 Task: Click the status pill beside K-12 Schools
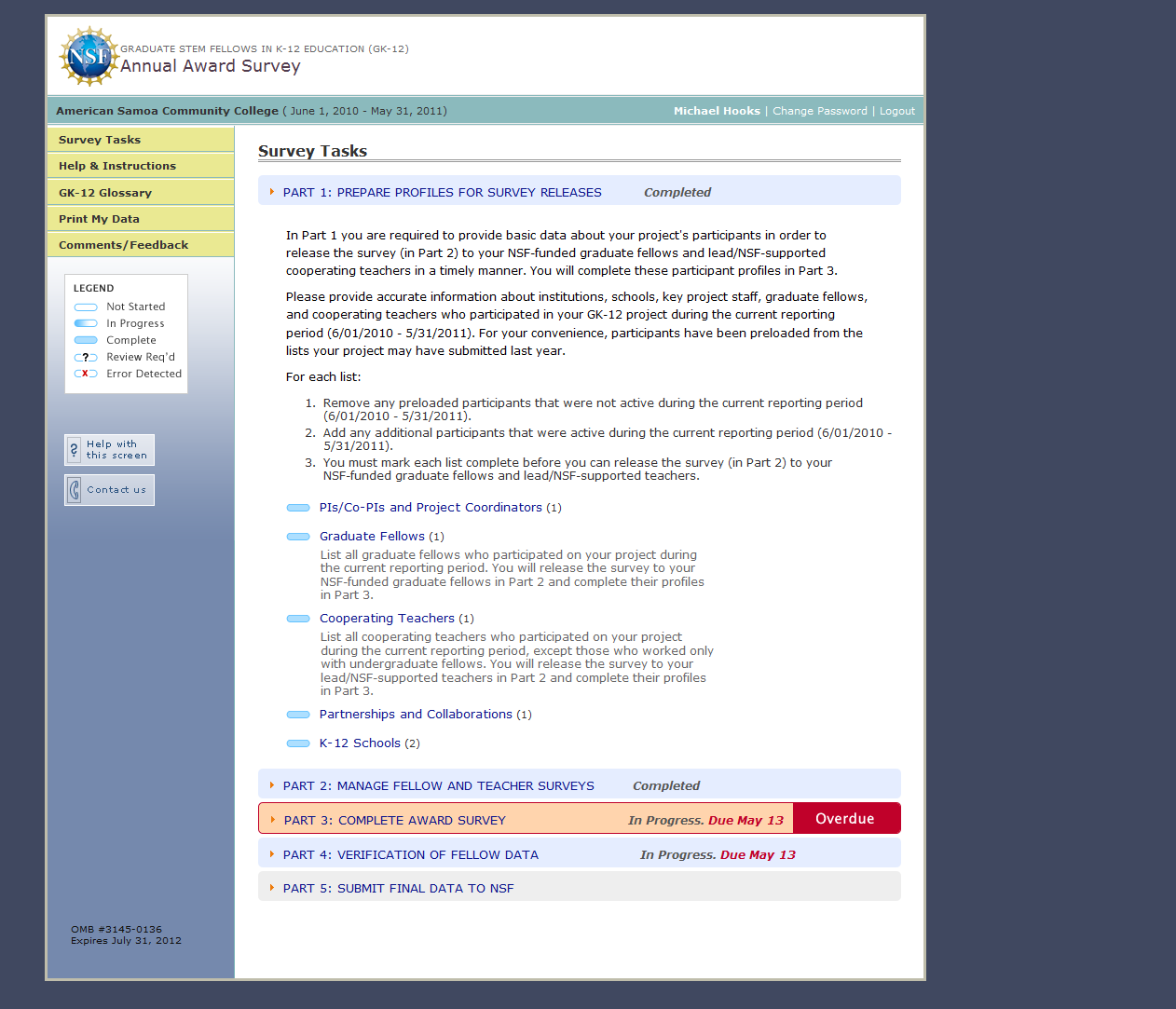pyautogui.click(x=298, y=743)
